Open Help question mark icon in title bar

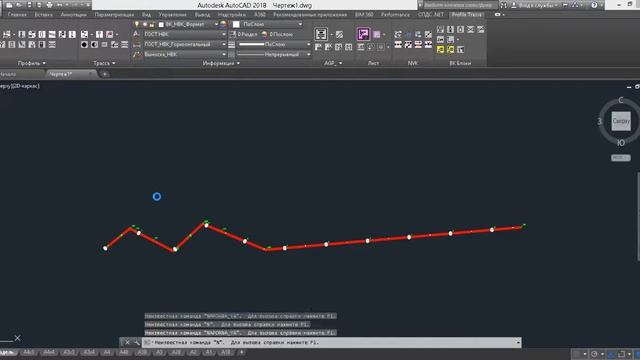click(x=594, y=5)
